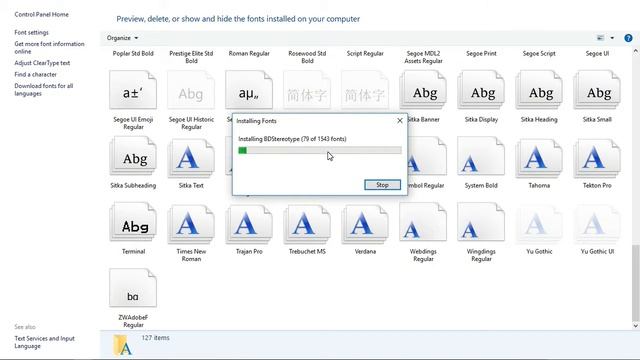Open the Organize dropdown menu
Screen dimensions: 640x360
tap(122, 38)
